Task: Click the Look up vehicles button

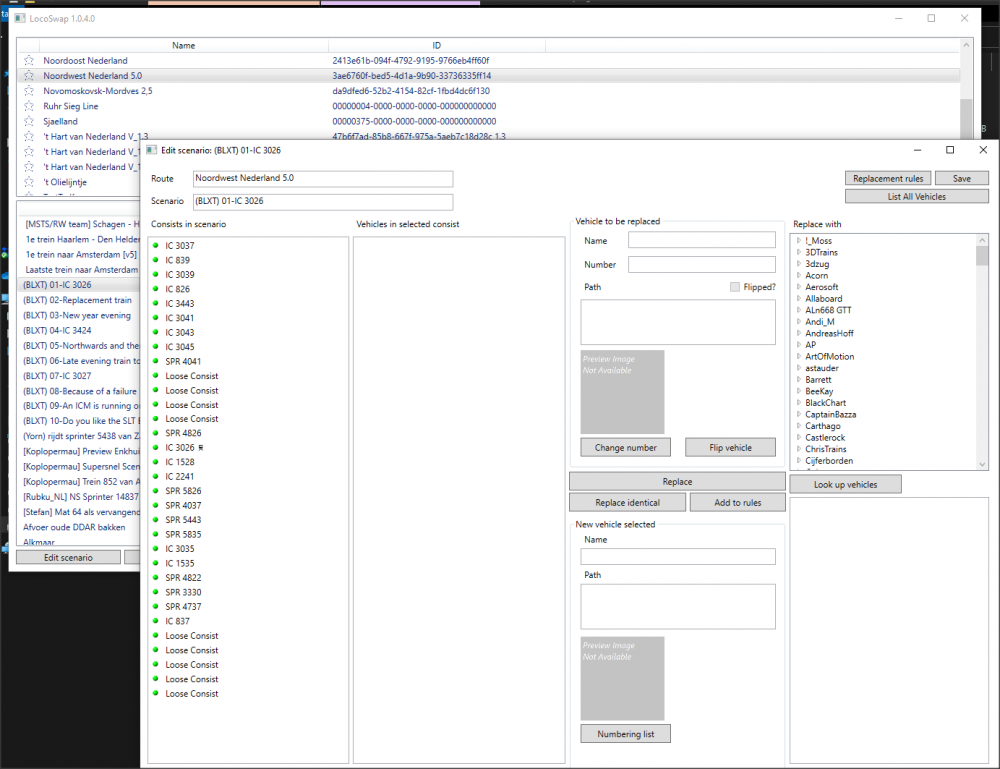Action: 845,484
